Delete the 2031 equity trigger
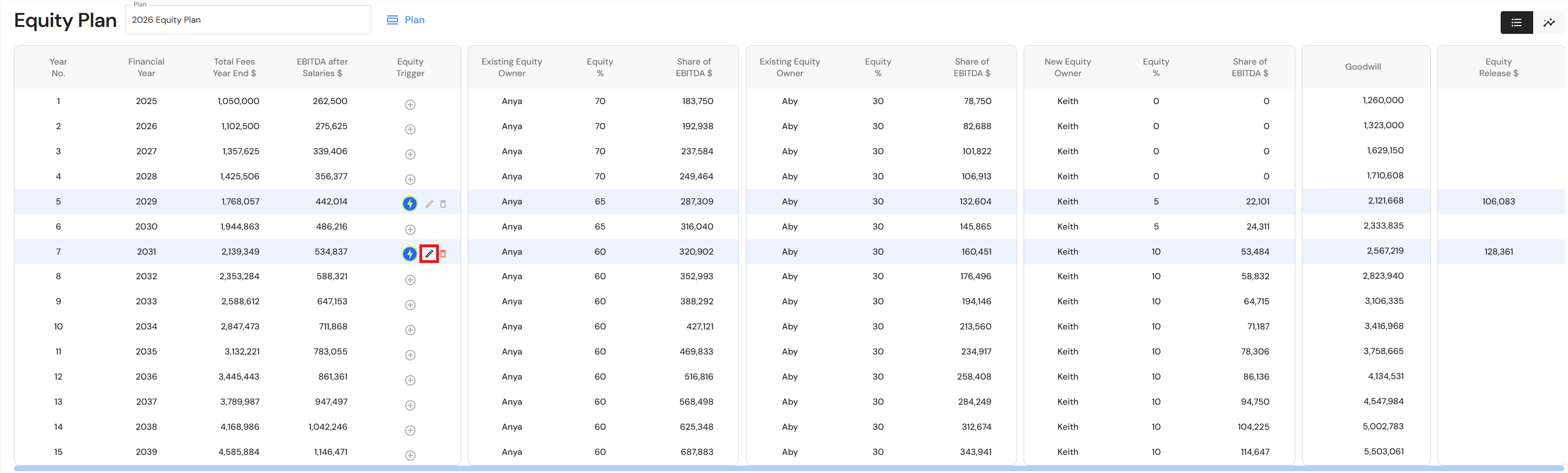The width and height of the screenshot is (1568, 473). tap(443, 254)
